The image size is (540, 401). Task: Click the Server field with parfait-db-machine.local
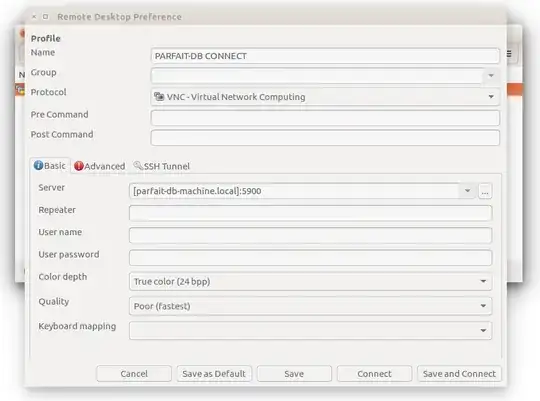(x=294, y=191)
